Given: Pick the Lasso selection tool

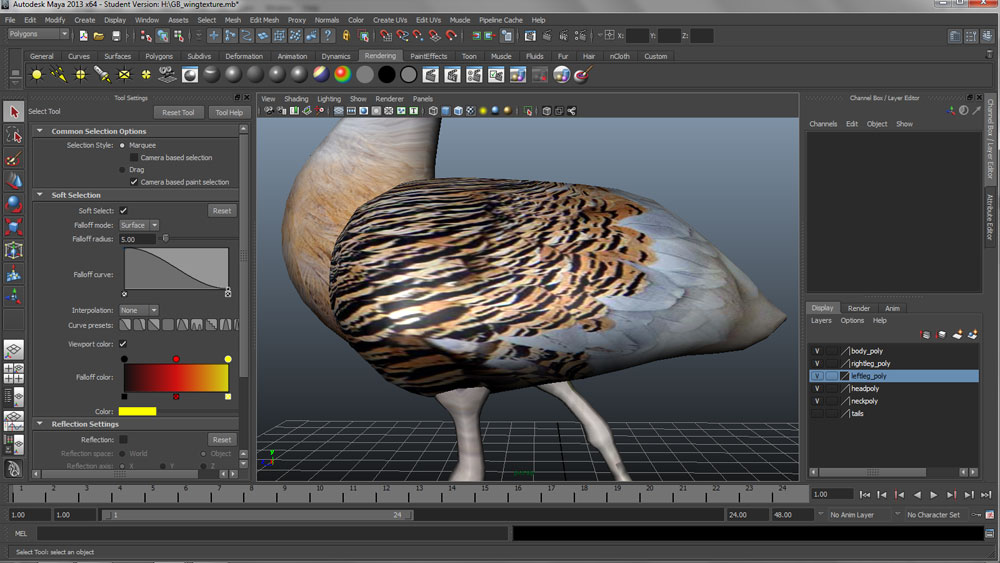Looking at the screenshot, I should (14, 135).
